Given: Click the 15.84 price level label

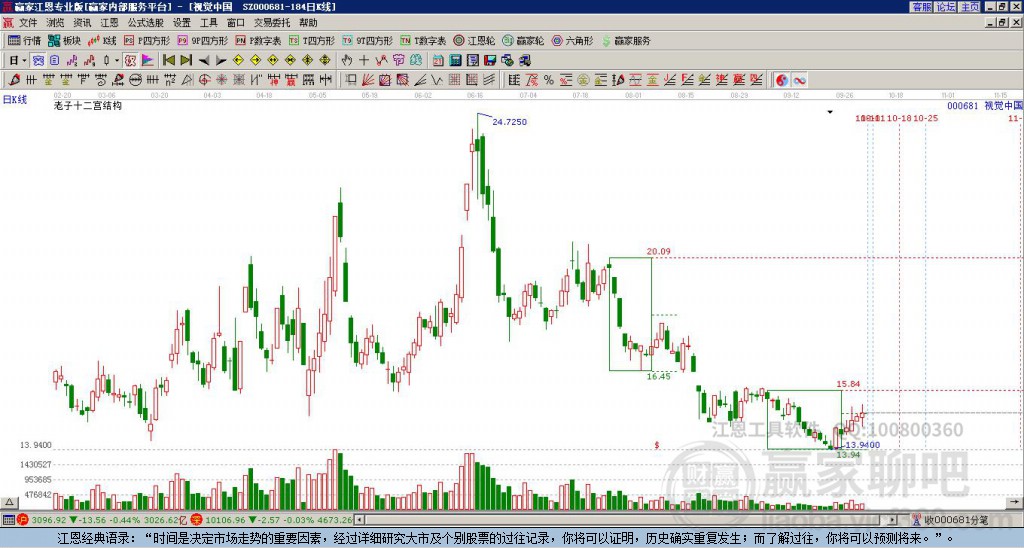Looking at the screenshot, I should [848, 383].
